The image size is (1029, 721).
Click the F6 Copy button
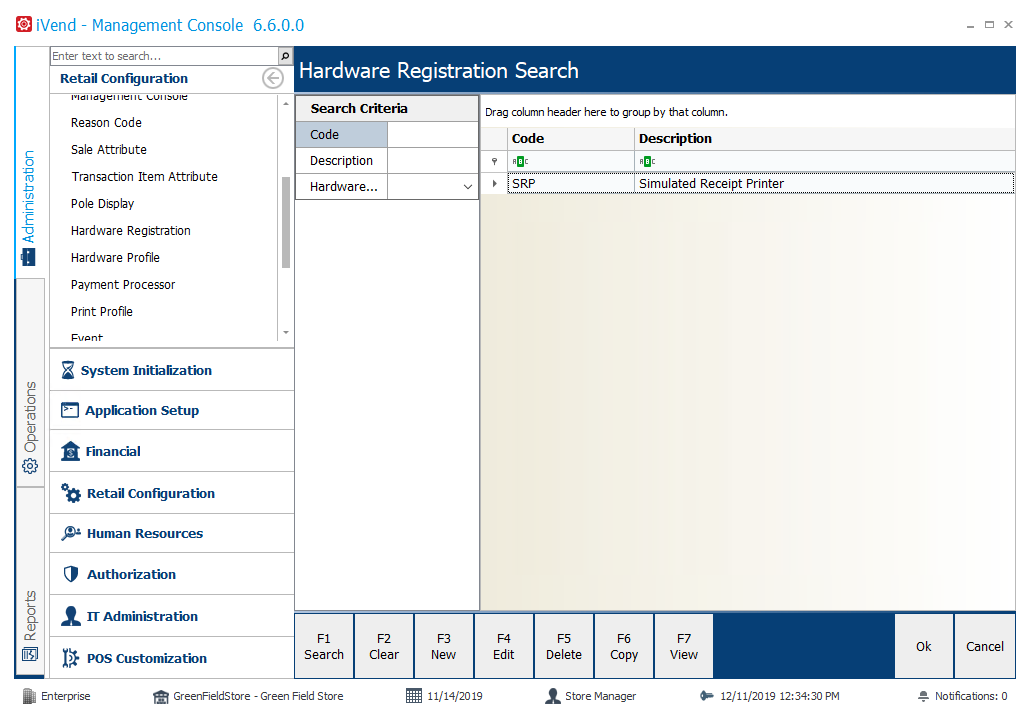pos(624,646)
